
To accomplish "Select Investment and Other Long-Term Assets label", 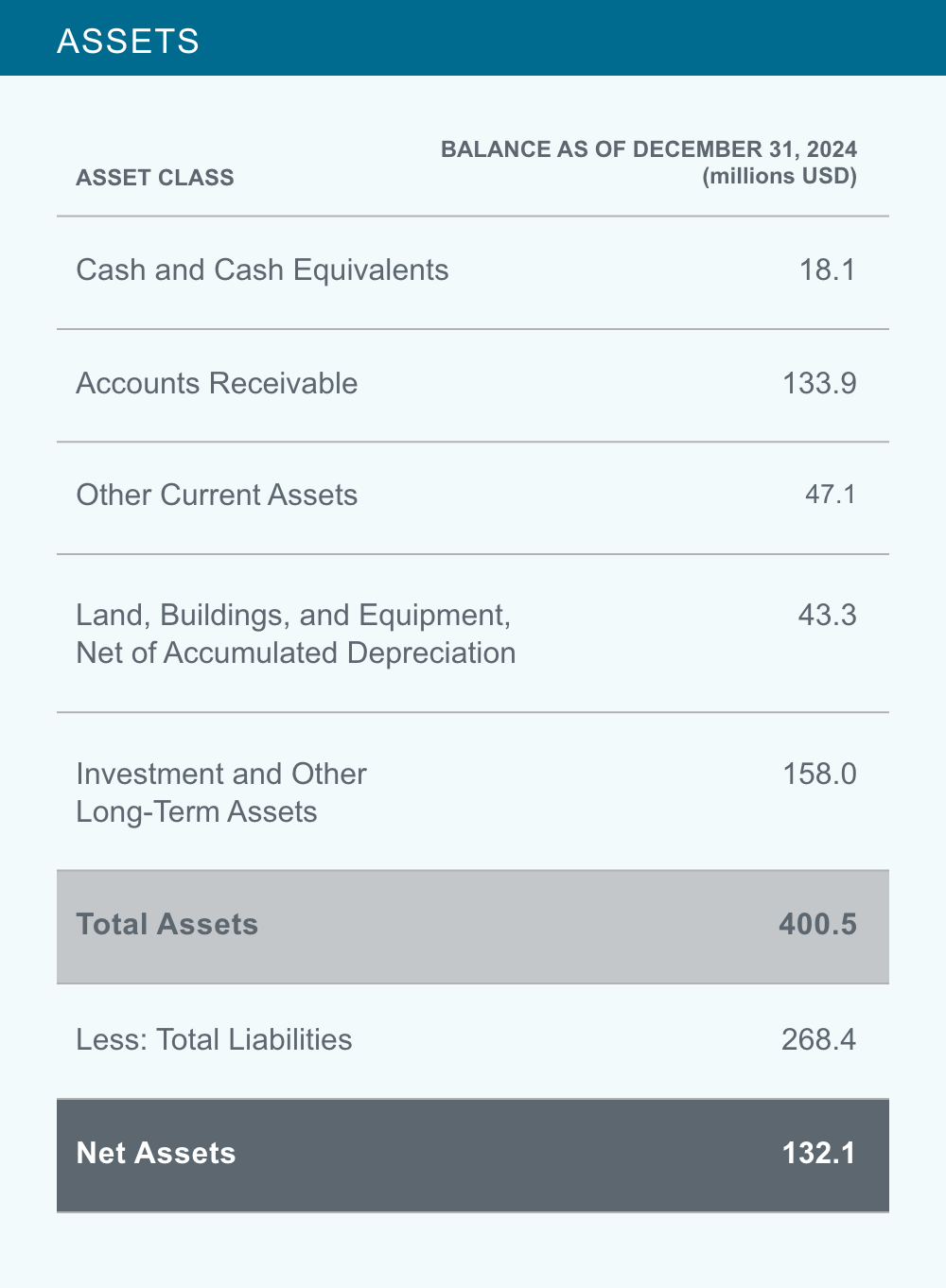I will coord(220,792).
